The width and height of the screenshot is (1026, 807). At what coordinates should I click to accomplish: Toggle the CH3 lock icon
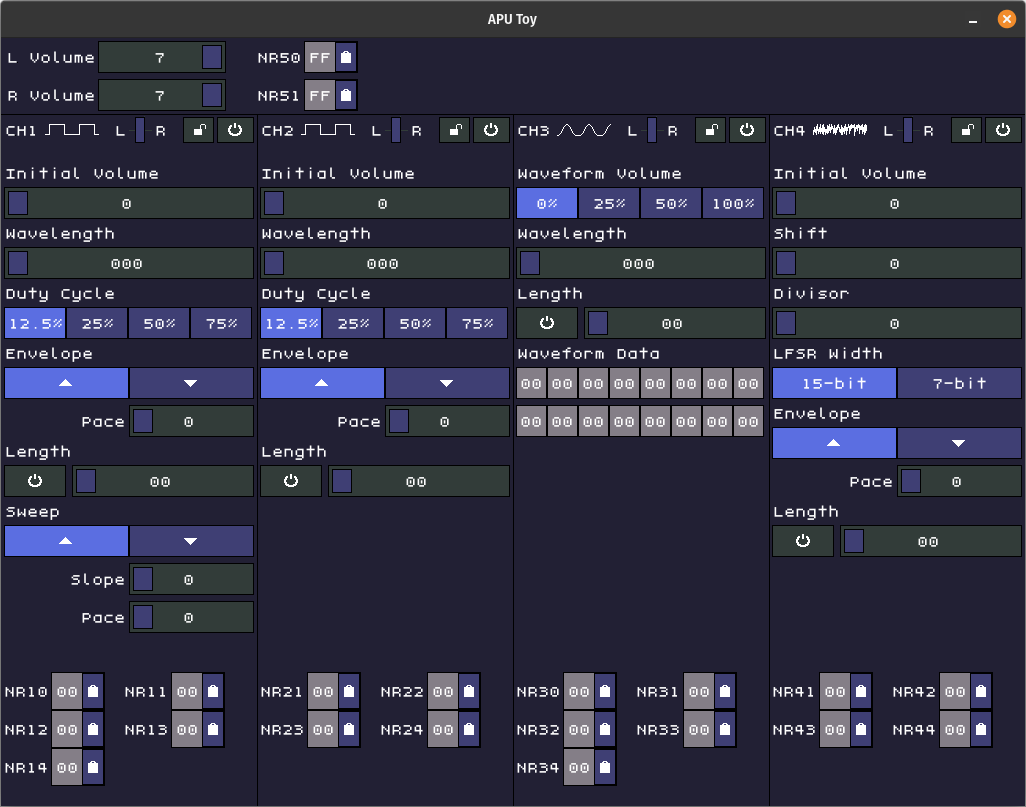click(x=711, y=130)
